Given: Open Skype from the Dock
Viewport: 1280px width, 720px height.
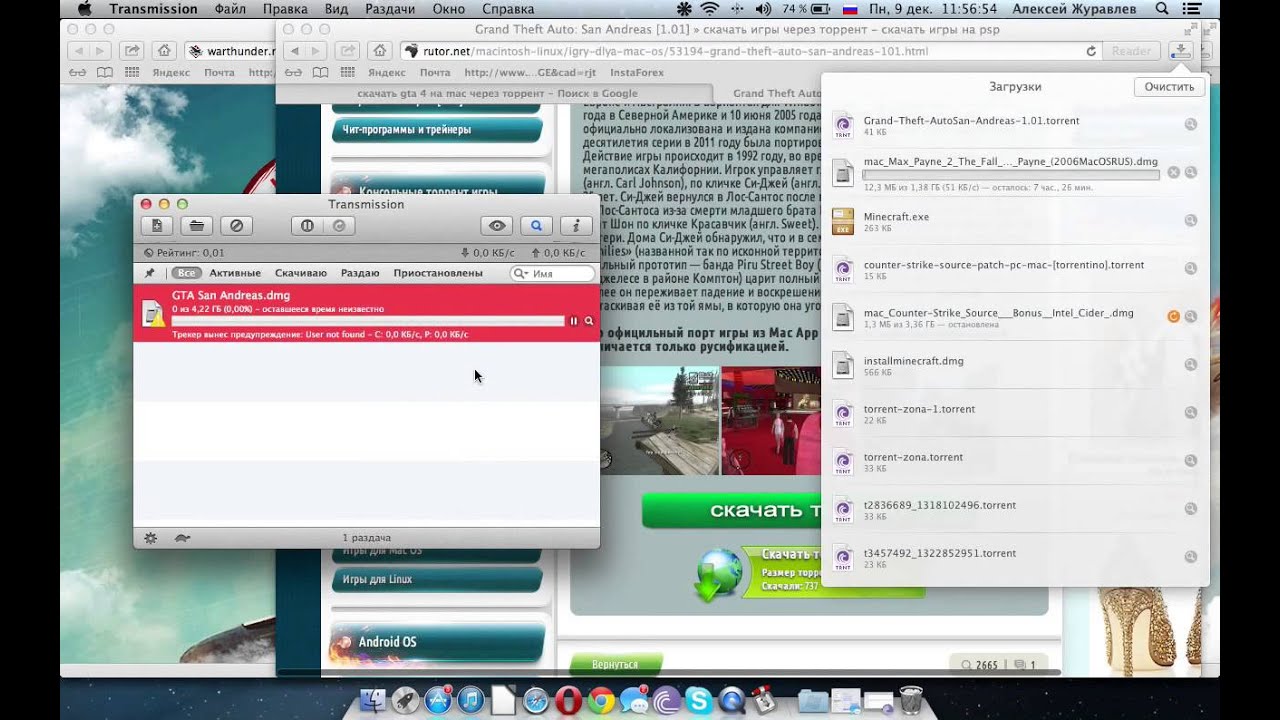Looking at the screenshot, I should (699, 701).
